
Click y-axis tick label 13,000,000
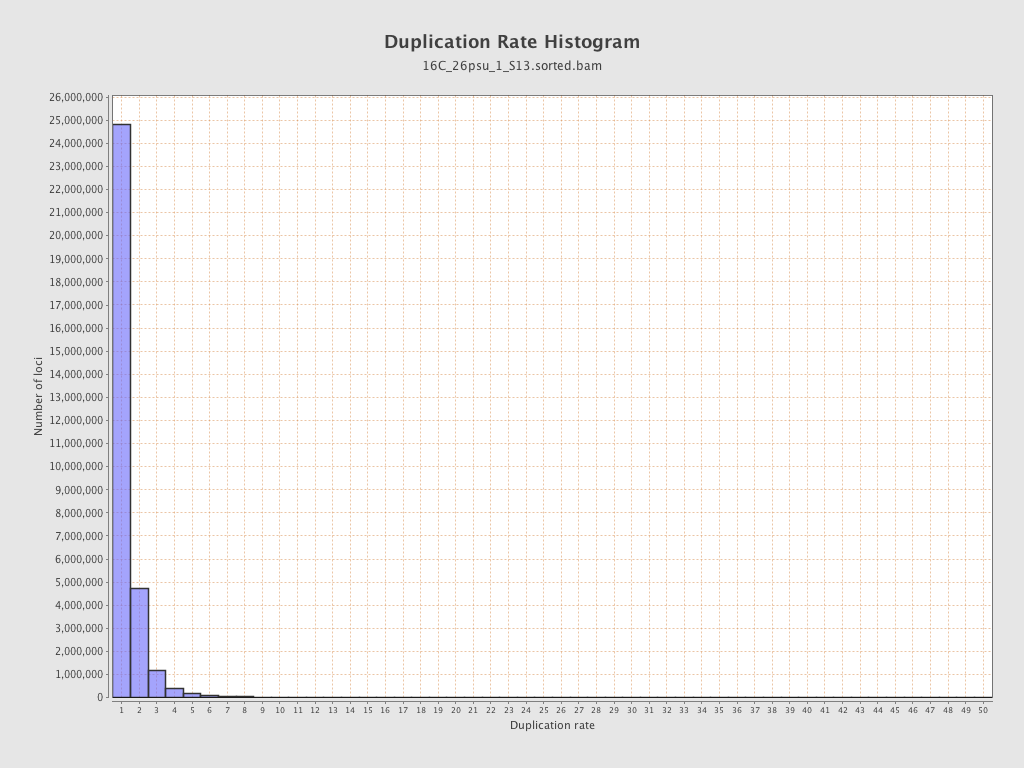(76, 397)
